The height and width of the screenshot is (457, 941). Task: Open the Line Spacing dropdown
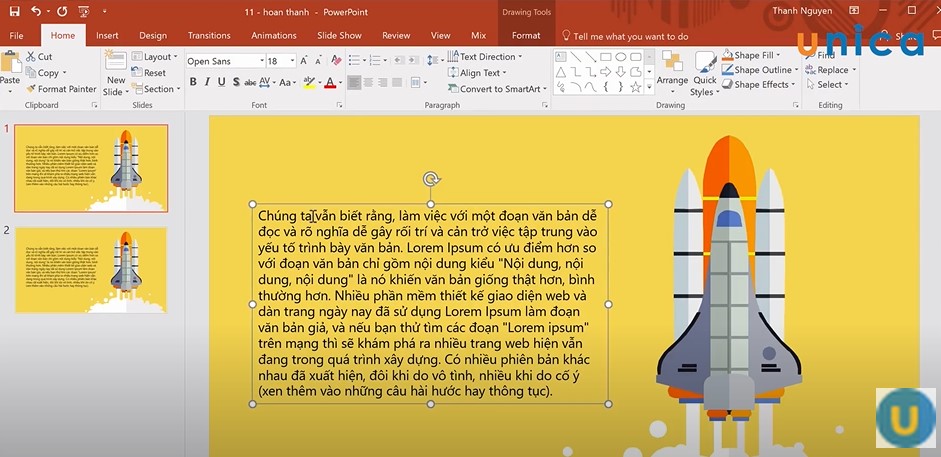pyautogui.click(x=434, y=61)
